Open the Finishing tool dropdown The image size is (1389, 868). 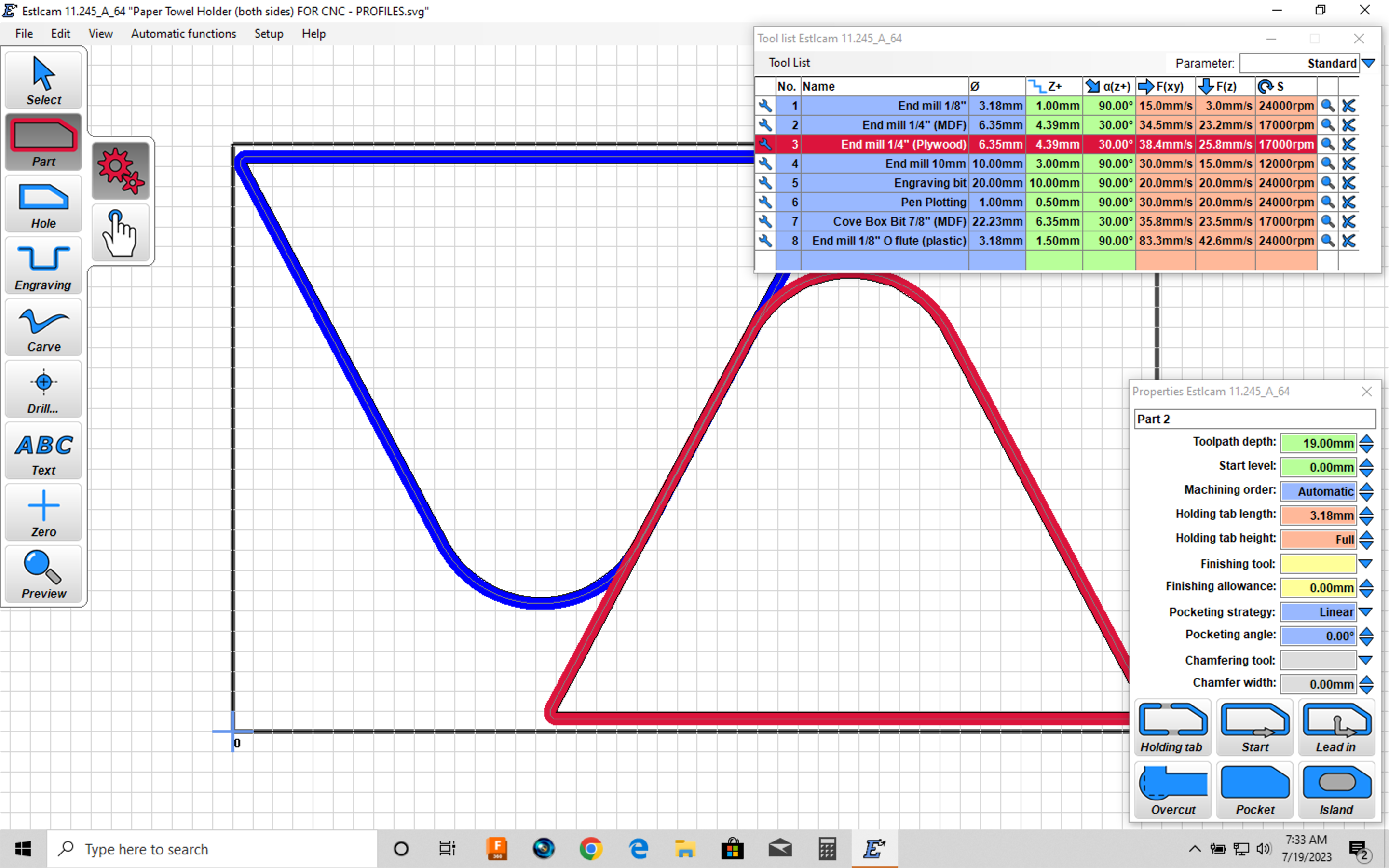[1366, 564]
